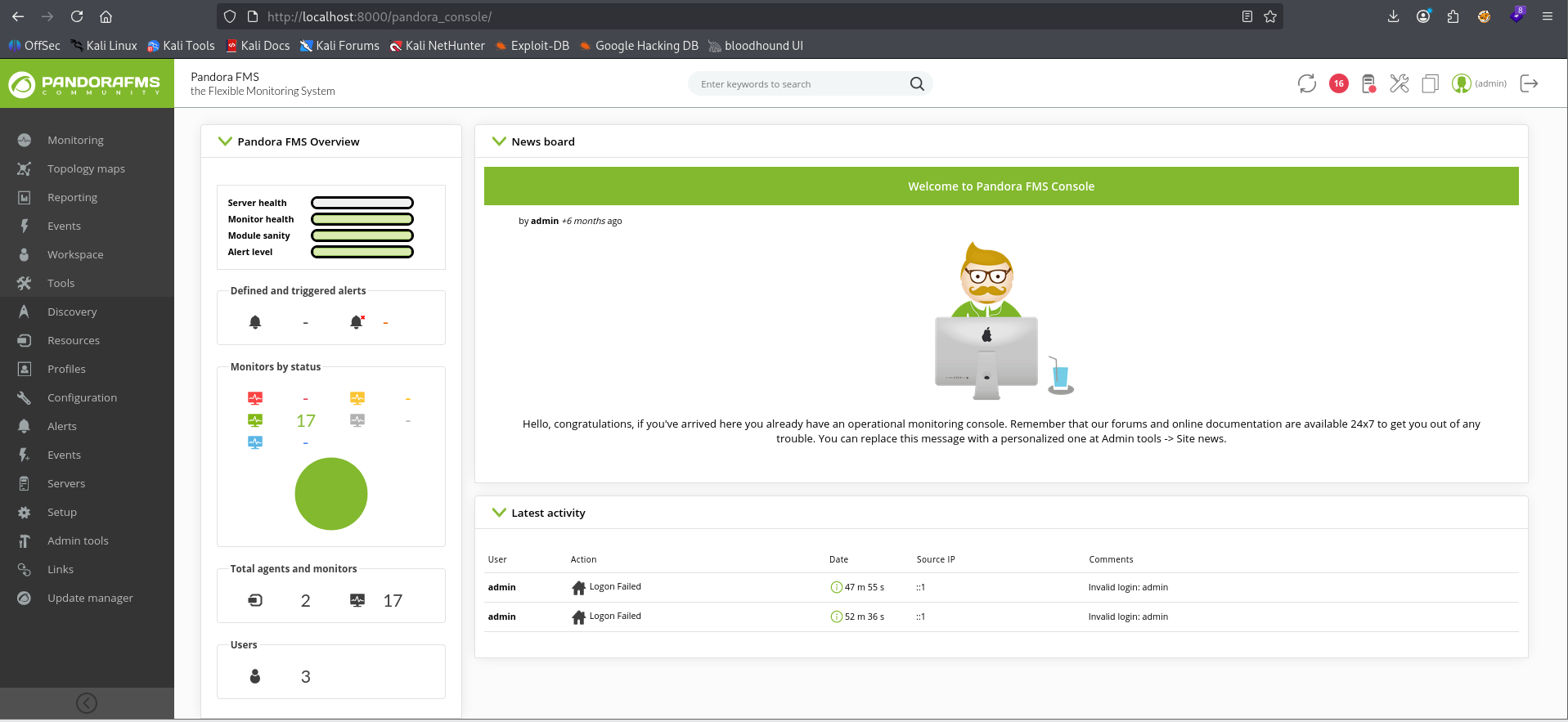The height and width of the screenshot is (722, 1568).
Task: Click the normal monitors green icon
Action: click(255, 420)
